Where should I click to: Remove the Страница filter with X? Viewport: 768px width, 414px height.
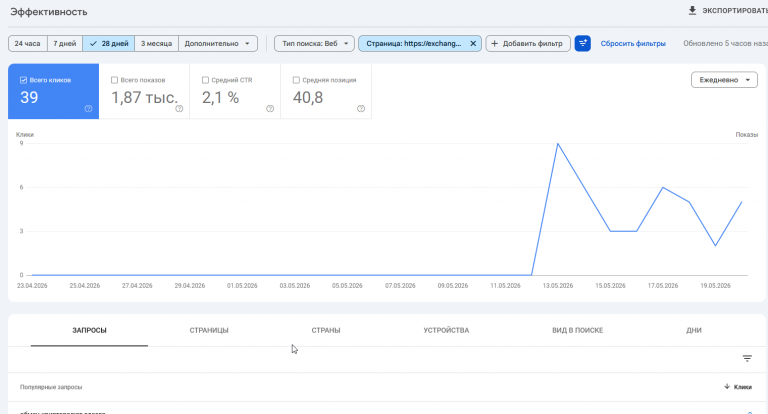tap(473, 44)
